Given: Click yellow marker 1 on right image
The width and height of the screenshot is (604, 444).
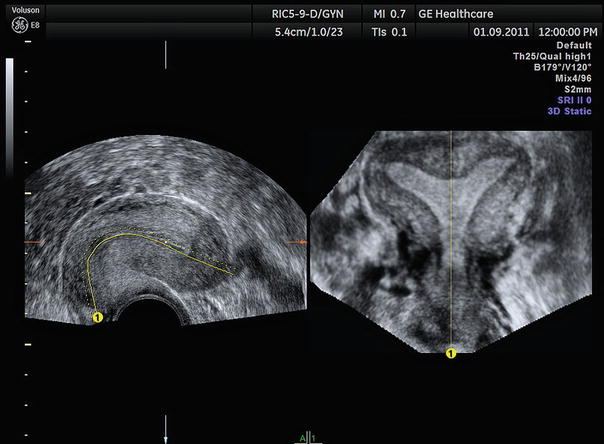Looking at the screenshot, I should 451,352.
